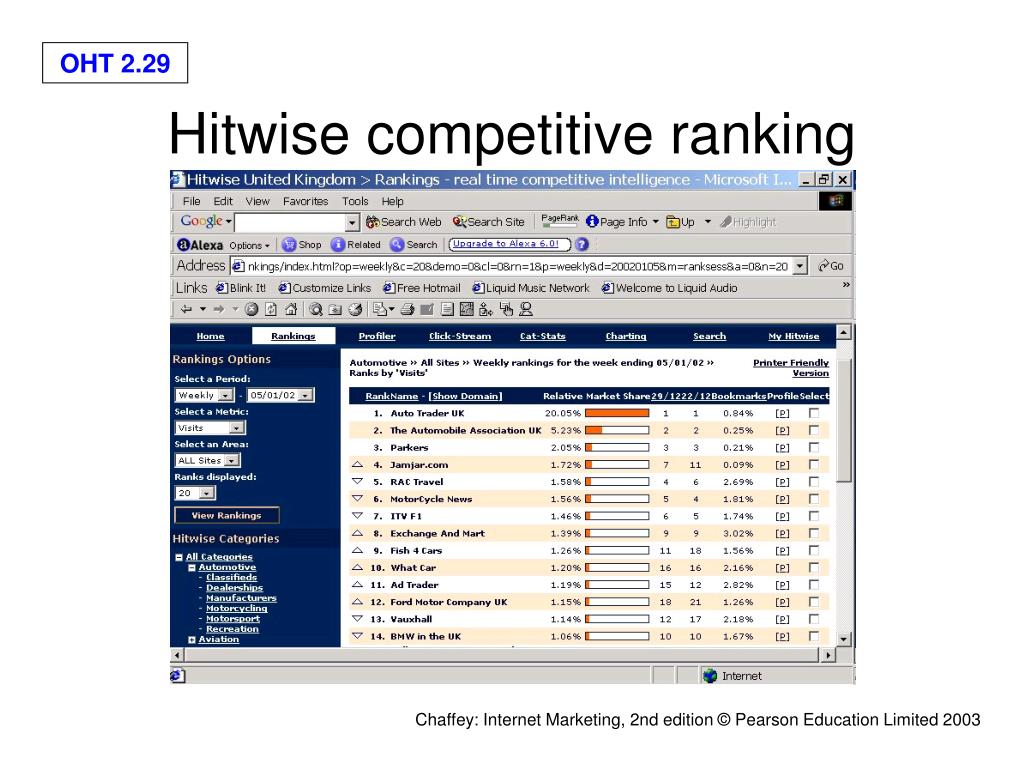
Task: Open the File menu
Action: pos(191,201)
